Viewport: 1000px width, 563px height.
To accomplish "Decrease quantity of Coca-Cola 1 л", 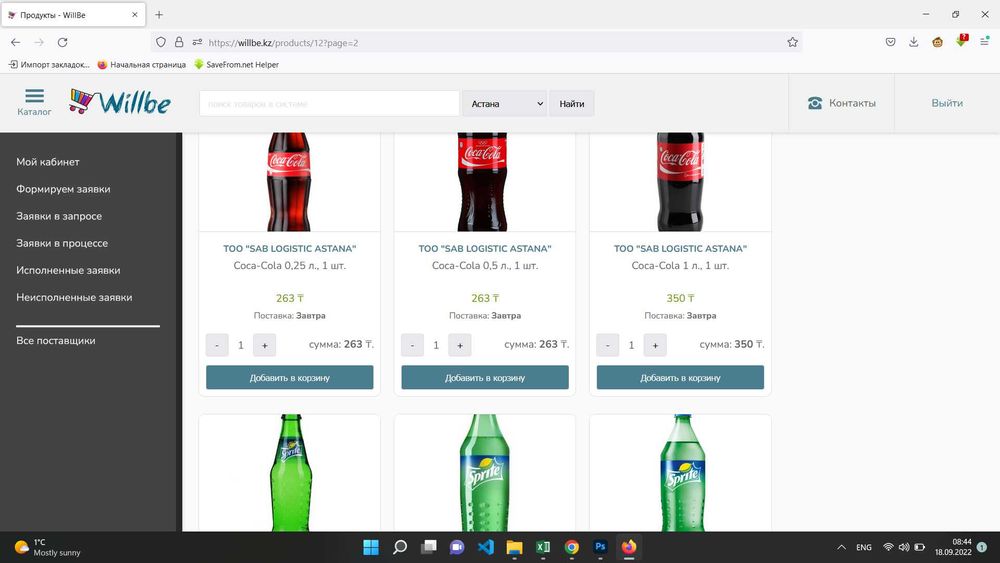I will pyautogui.click(x=607, y=345).
